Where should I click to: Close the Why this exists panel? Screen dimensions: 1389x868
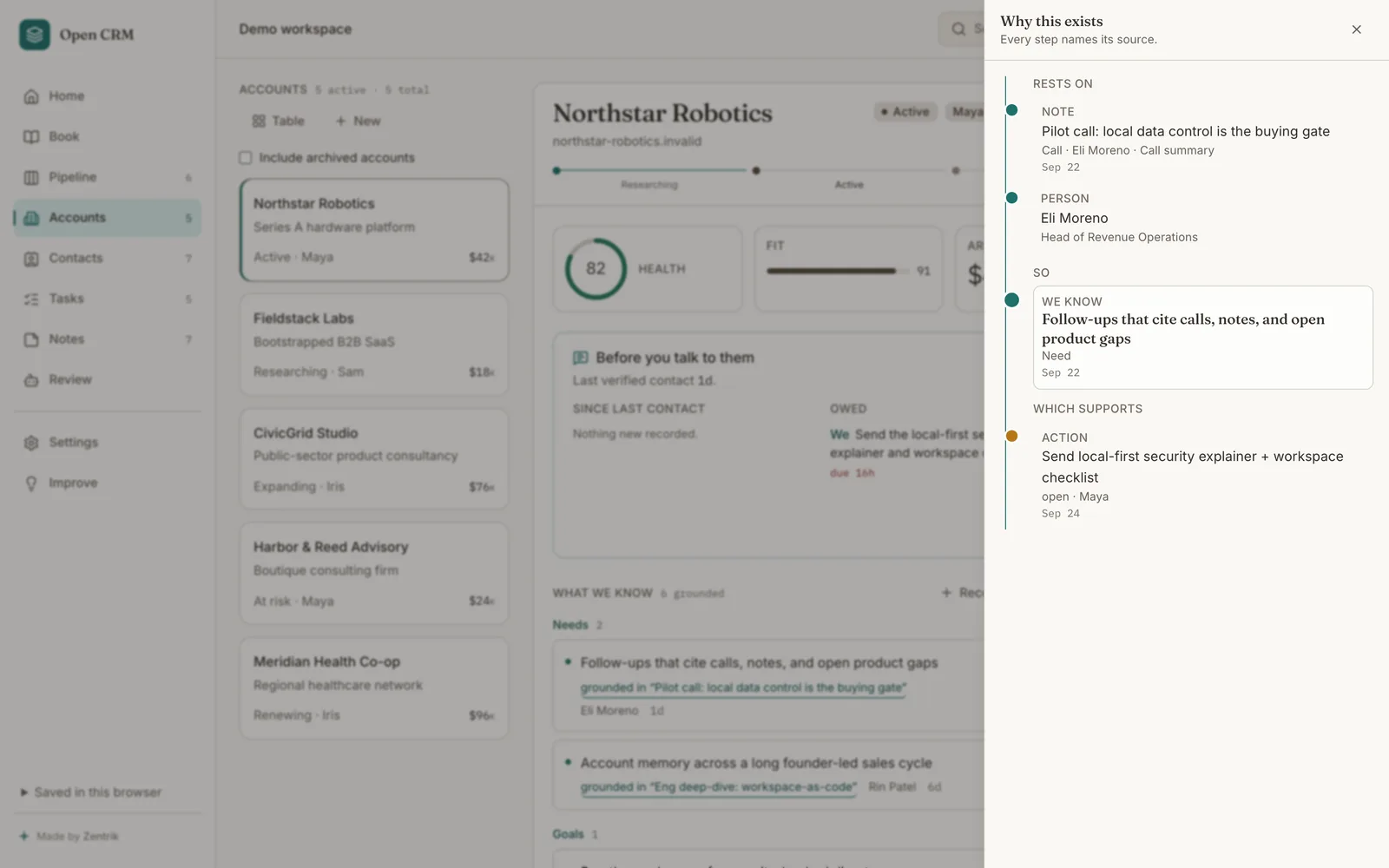coord(1356,30)
